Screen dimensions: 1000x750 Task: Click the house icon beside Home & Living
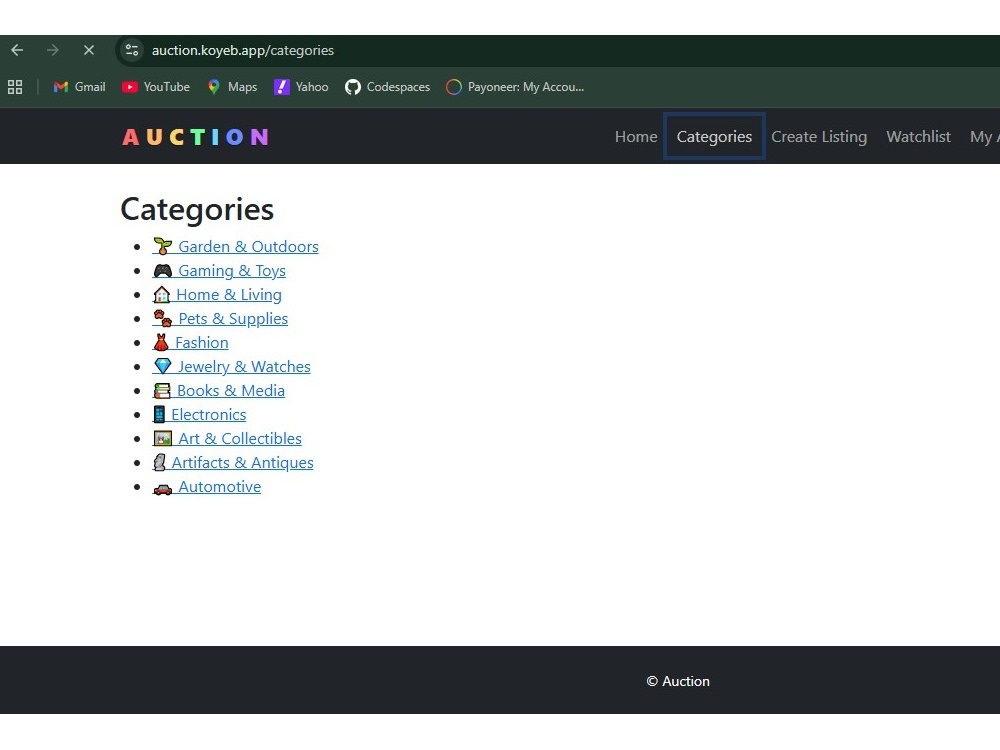pos(161,295)
